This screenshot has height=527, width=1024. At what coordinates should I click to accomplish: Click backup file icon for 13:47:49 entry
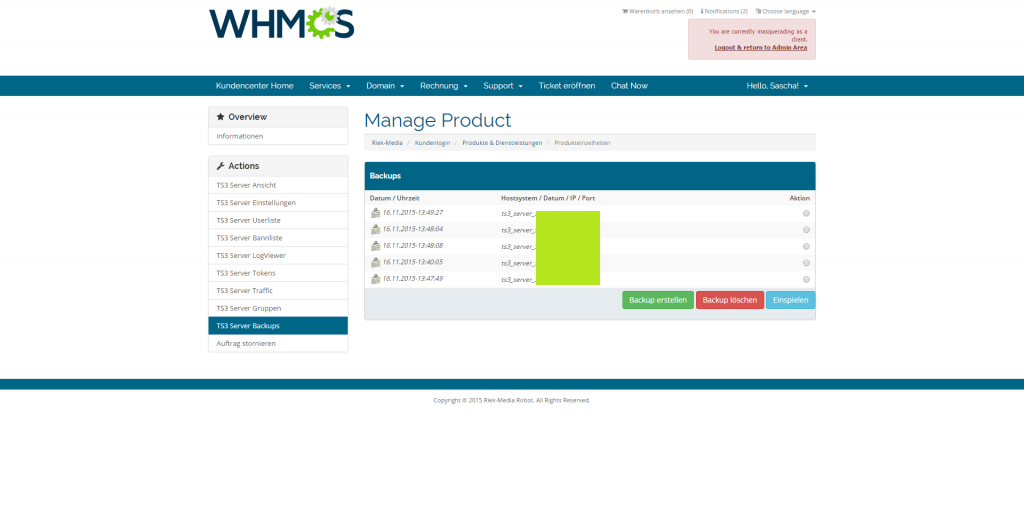(x=375, y=279)
